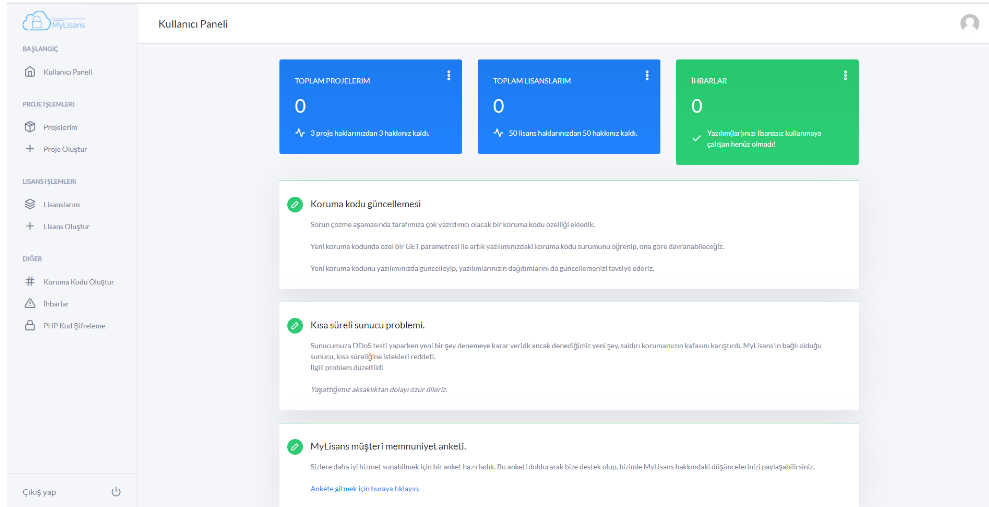Click the 'BAŞLANGIÇ' sidebar section label

(40, 49)
